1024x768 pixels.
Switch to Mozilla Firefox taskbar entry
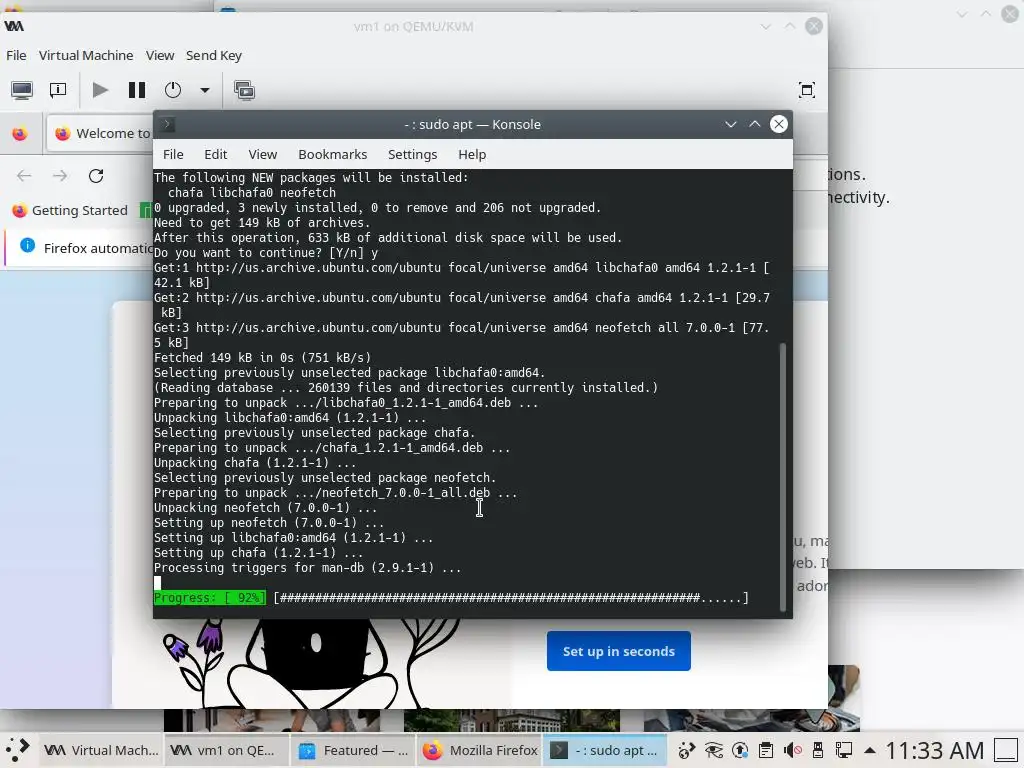click(480, 750)
